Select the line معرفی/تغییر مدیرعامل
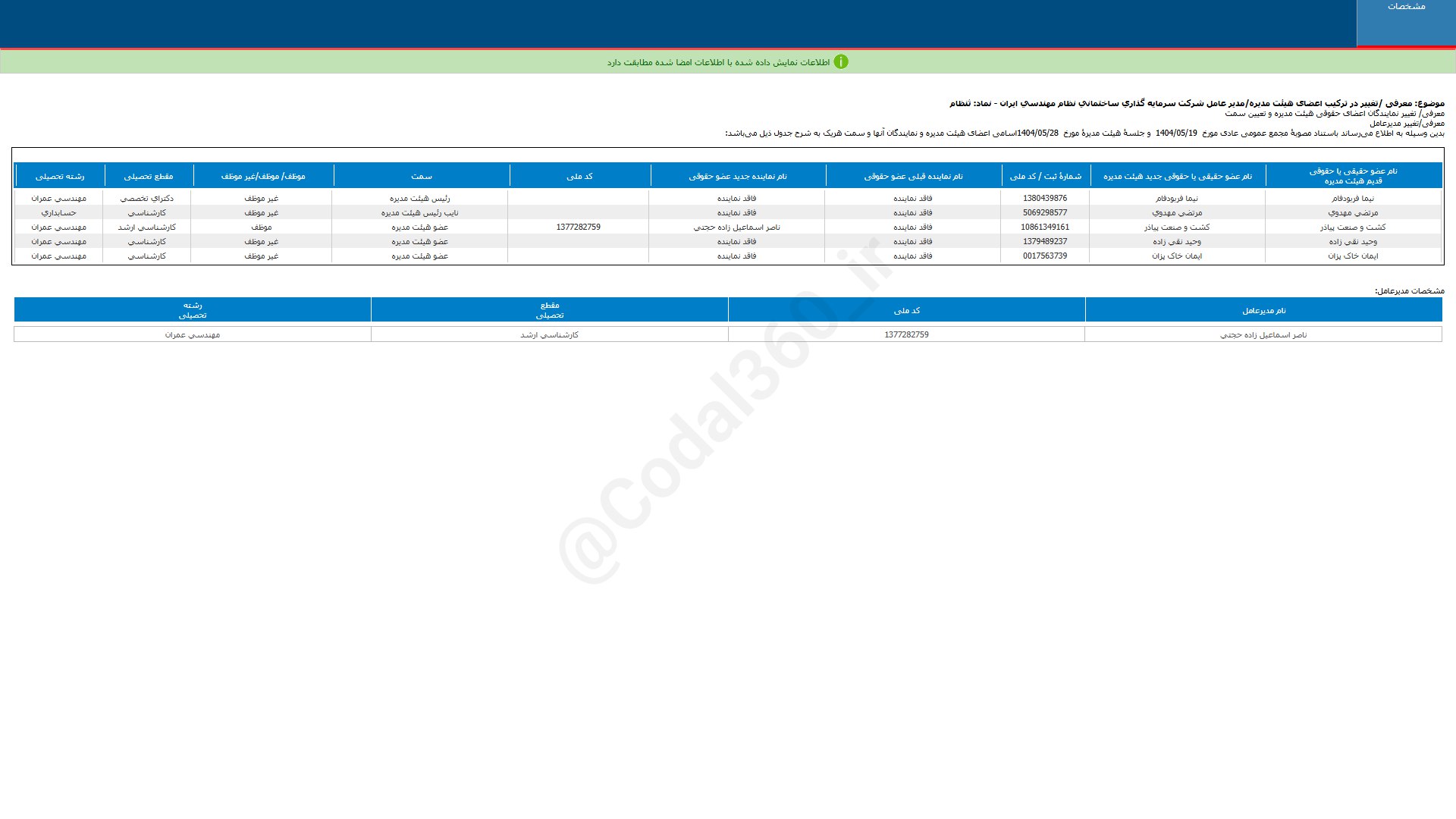The image size is (1456, 819). (x=1407, y=123)
